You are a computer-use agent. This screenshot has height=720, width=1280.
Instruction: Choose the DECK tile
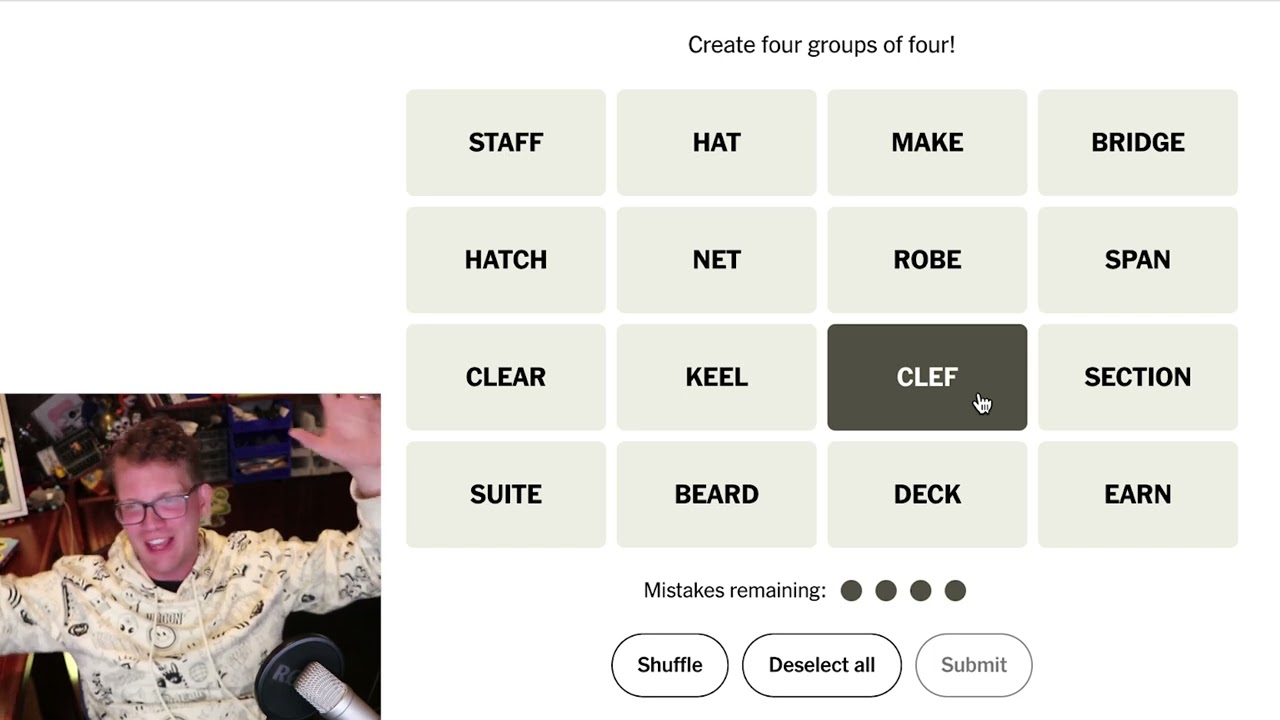[927, 494]
